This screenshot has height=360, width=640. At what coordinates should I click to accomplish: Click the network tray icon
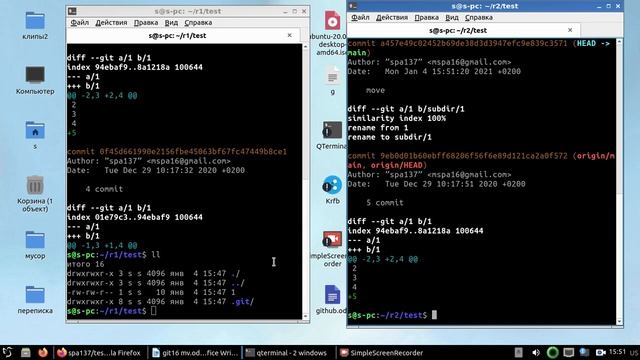(584, 352)
